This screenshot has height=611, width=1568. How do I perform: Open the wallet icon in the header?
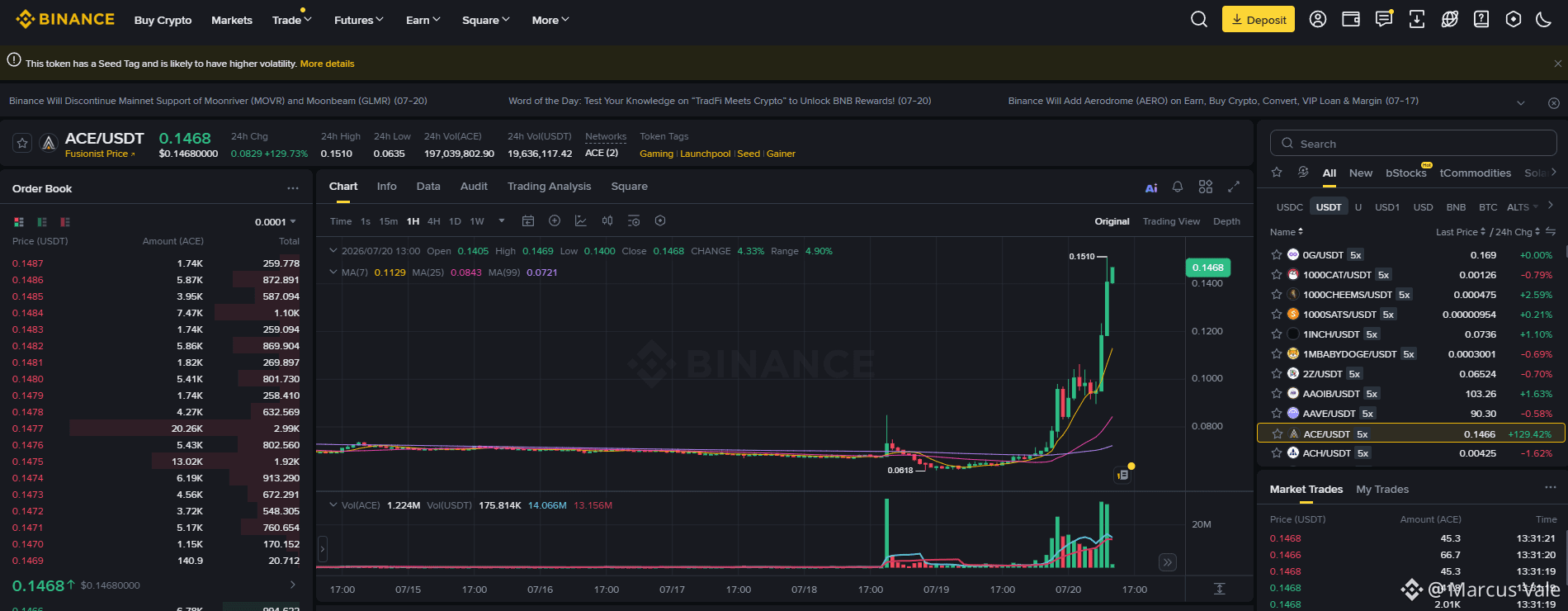[x=1351, y=19]
